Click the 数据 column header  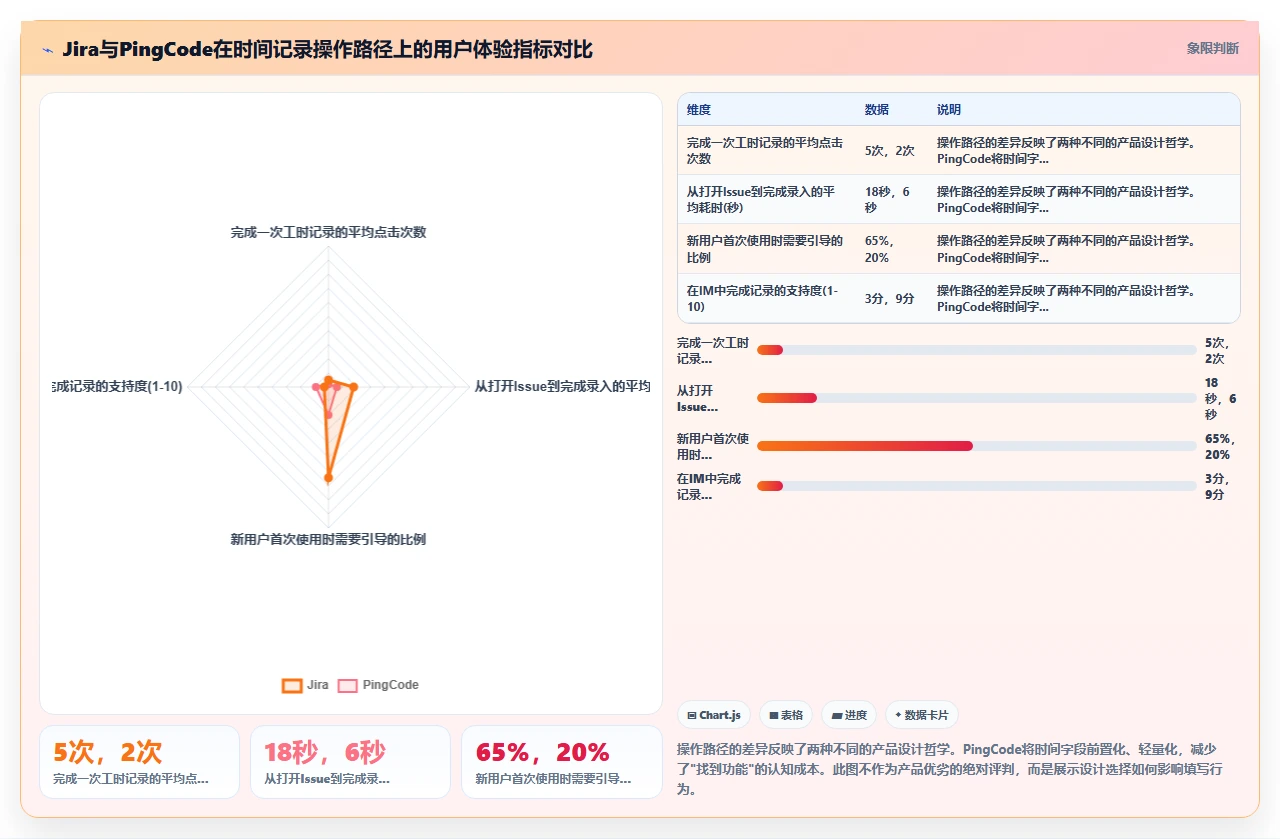click(x=877, y=110)
